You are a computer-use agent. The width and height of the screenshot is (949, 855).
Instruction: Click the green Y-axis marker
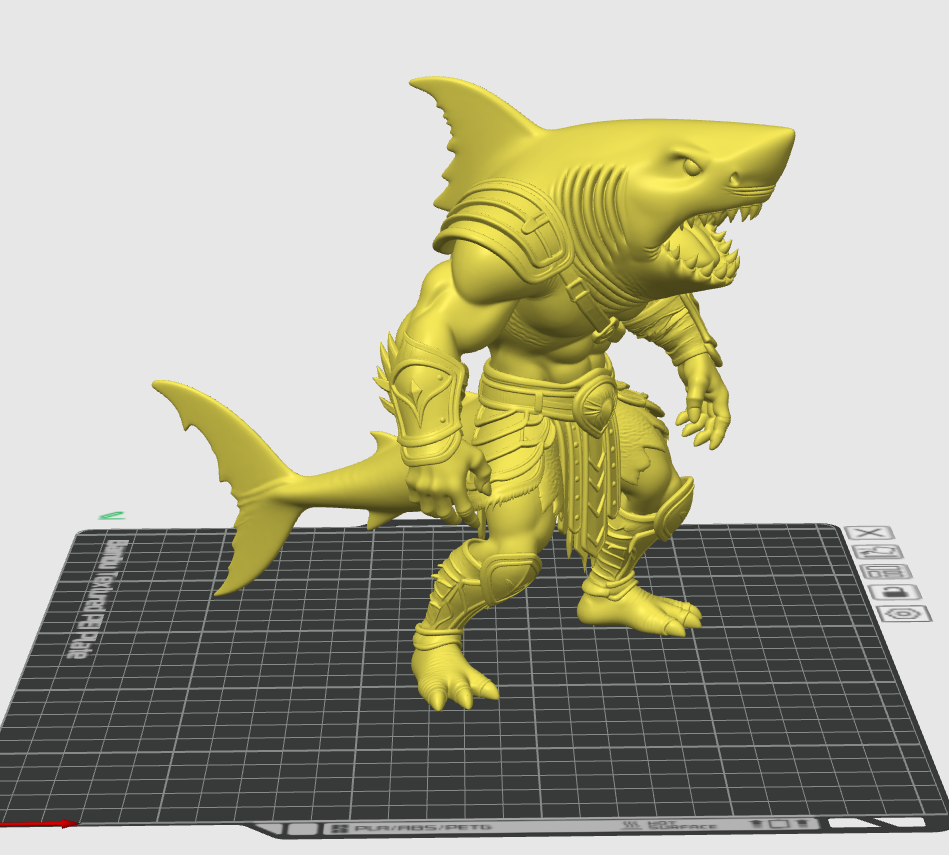(111, 516)
